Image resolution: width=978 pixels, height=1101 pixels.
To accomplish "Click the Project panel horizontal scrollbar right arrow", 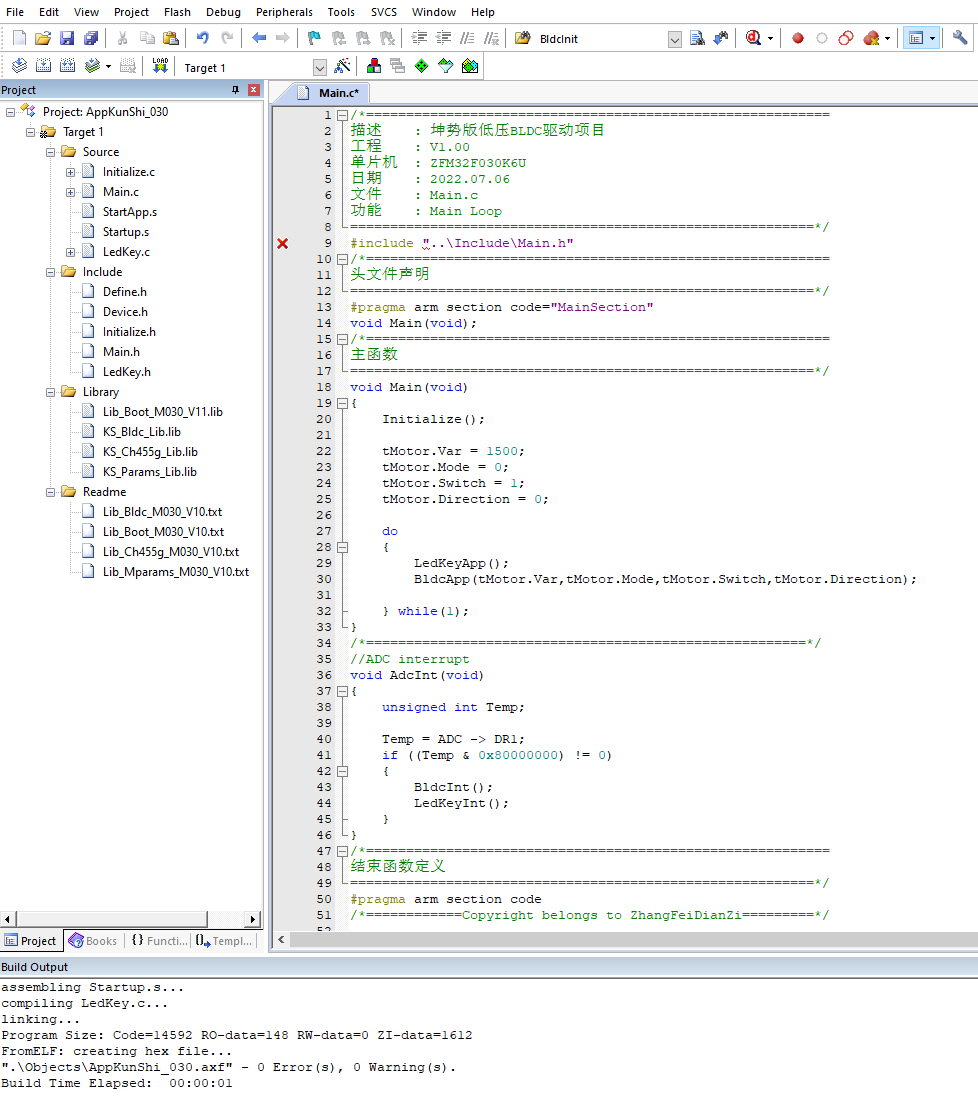I will [x=253, y=919].
